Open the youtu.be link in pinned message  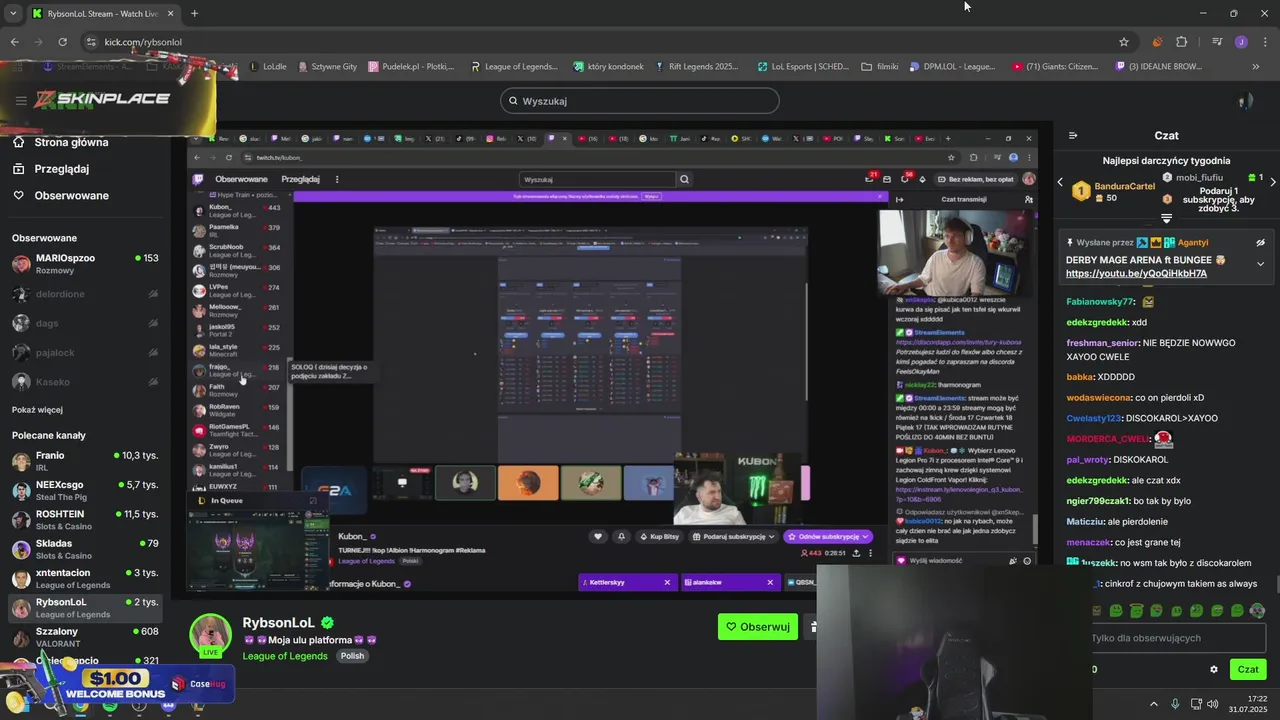(x=1136, y=274)
